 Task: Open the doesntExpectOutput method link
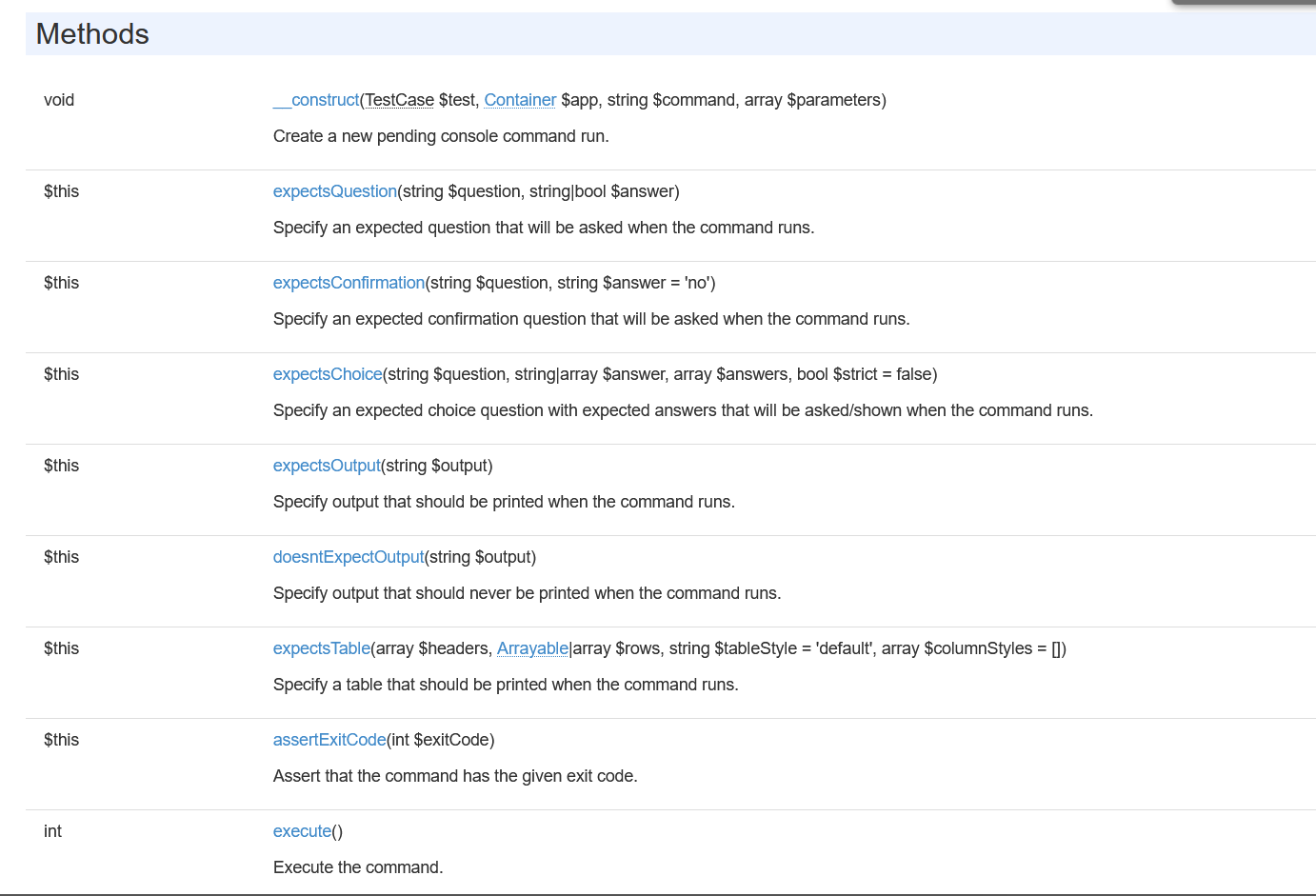(x=349, y=557)
